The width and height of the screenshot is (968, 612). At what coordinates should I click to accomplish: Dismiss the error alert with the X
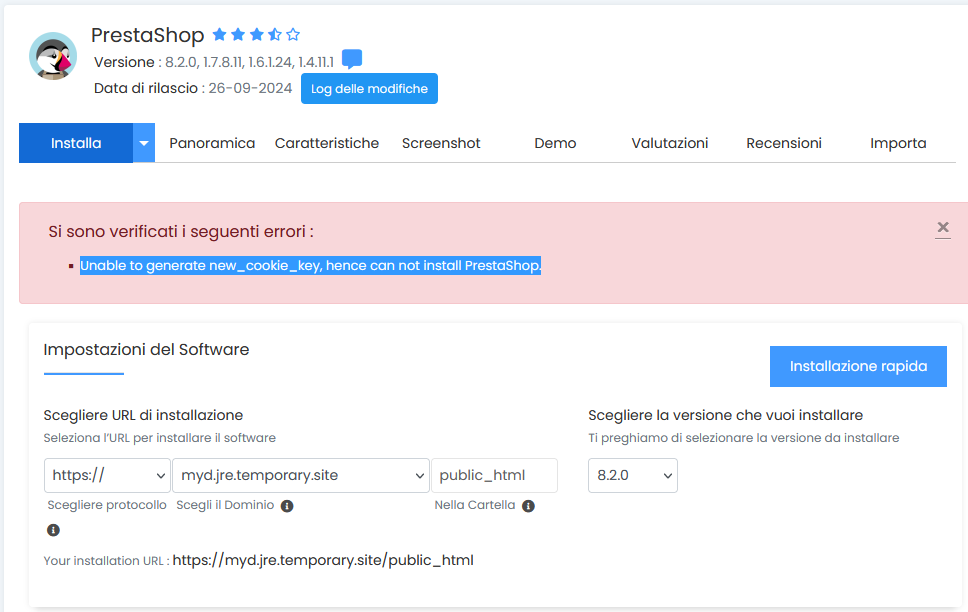tap(943, 227)
